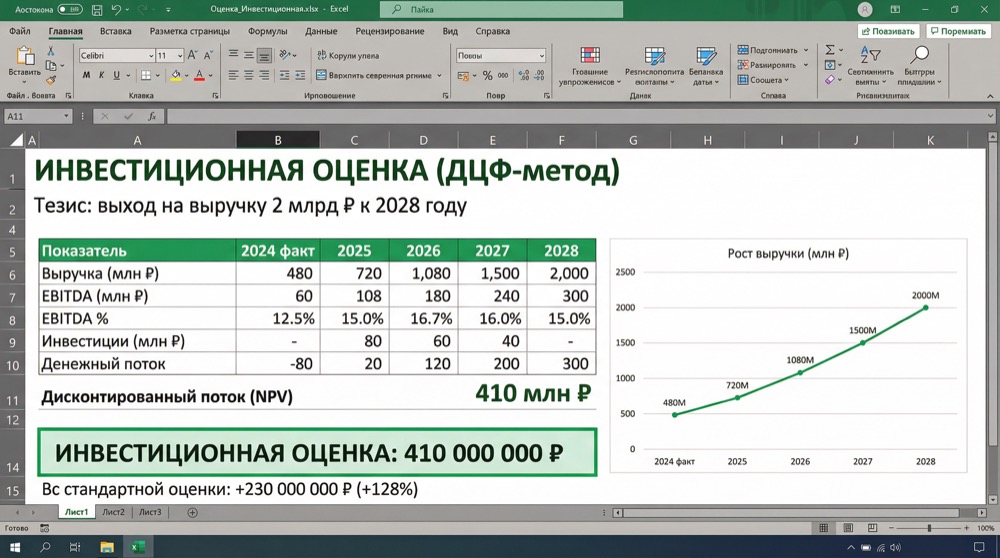Screen dimensions: 1000x558
Task: Toggle top vertical alignment
Action: point(233,55)
